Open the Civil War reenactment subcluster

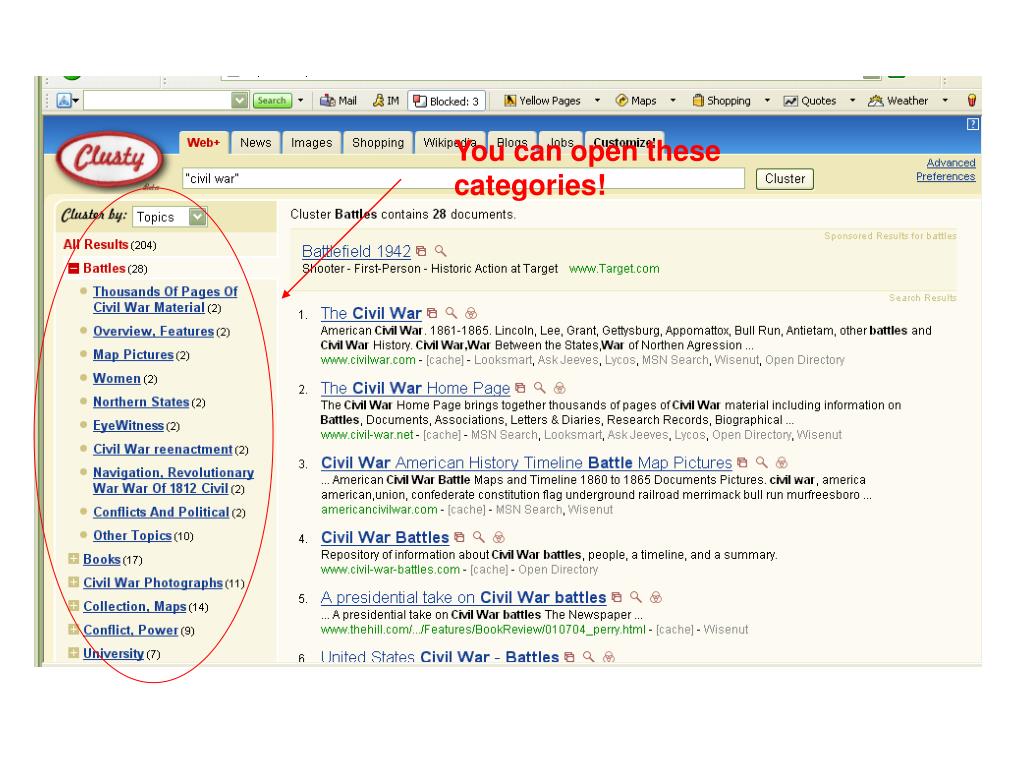[x=163, y=449]
